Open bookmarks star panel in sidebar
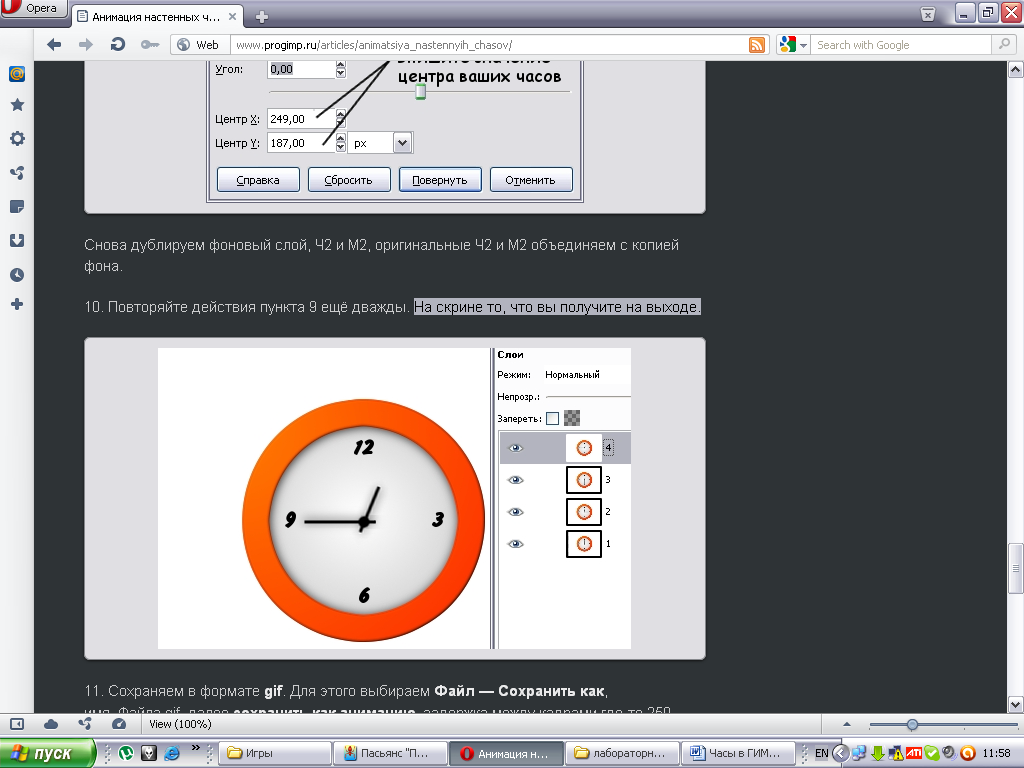Image resolution: width=1024 pixels, height=768 pixels. pos(17,105)
